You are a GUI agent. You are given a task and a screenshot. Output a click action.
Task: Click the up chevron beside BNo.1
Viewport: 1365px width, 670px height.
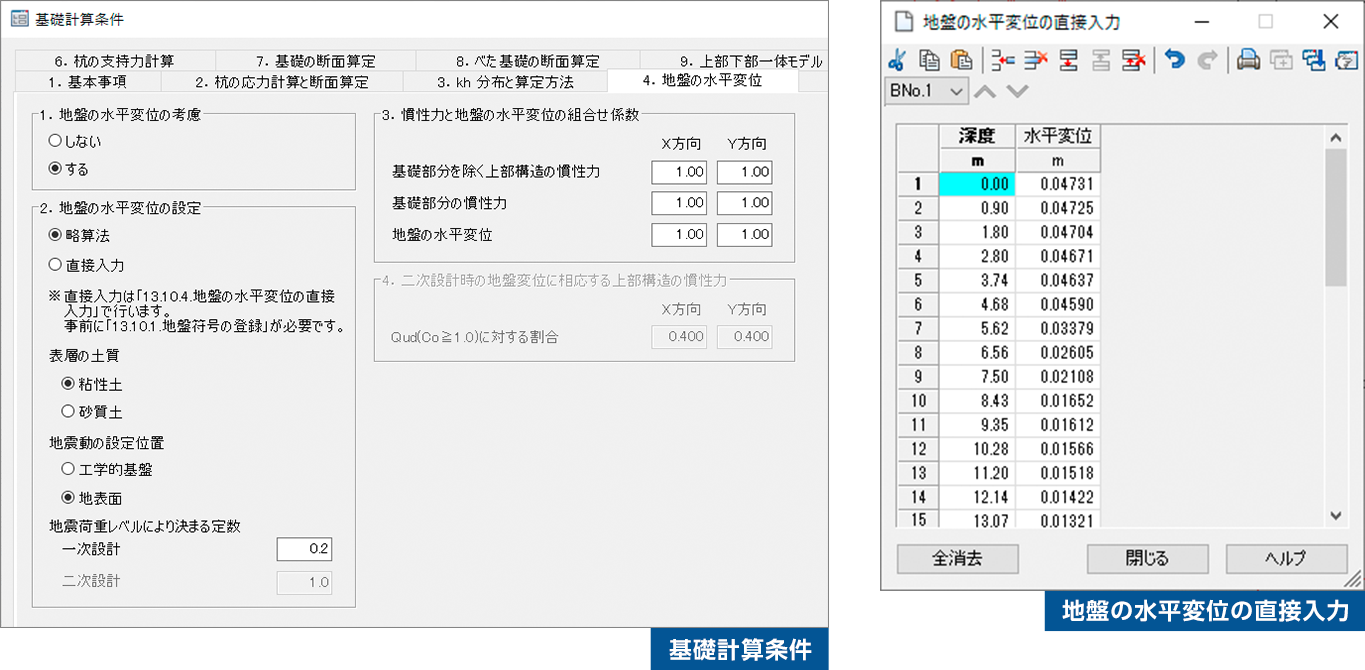pyautogui.click(x=985, y=91)
